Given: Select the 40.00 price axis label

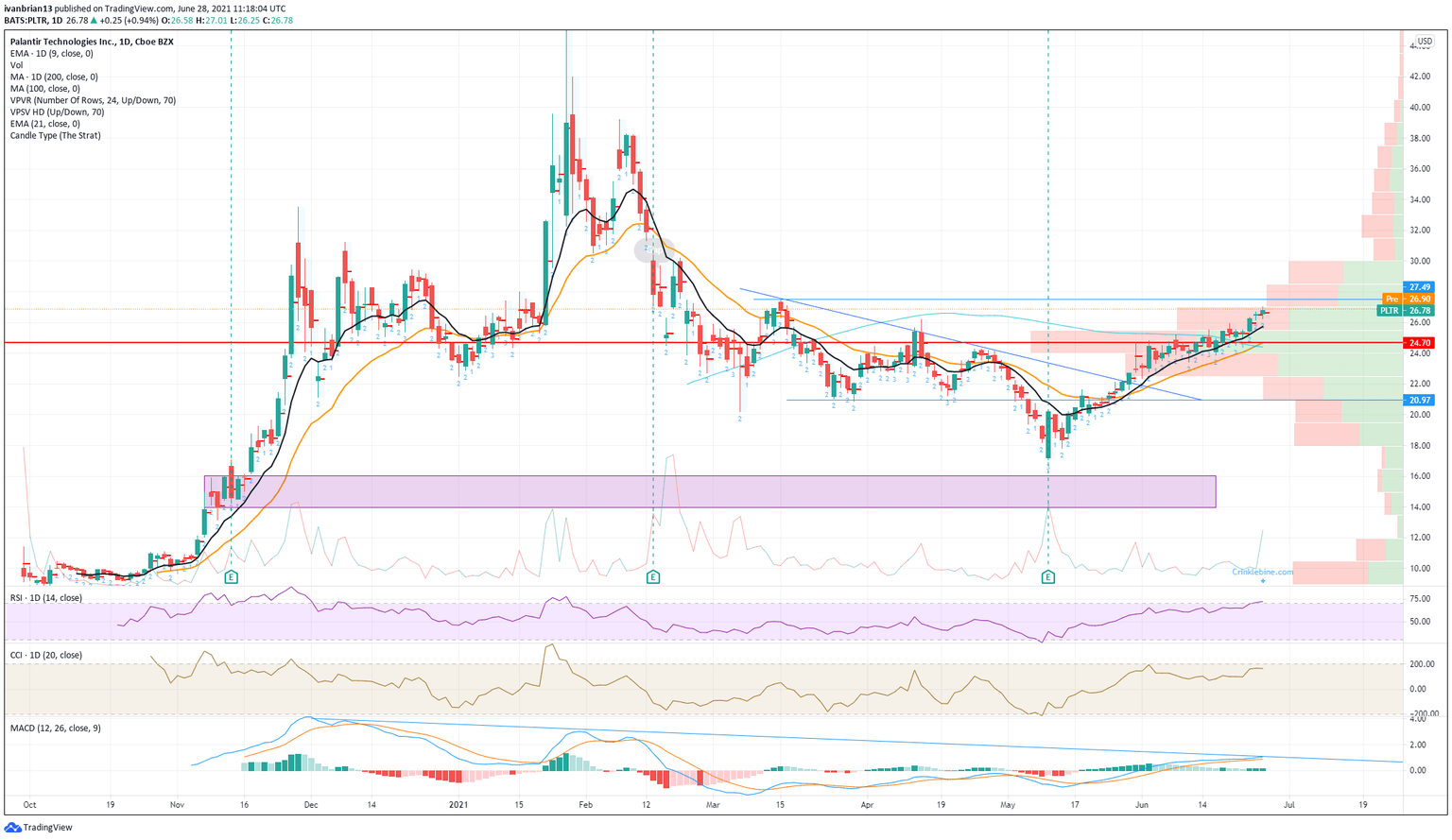Looking at the screenshot, I should click(1420, 108).
